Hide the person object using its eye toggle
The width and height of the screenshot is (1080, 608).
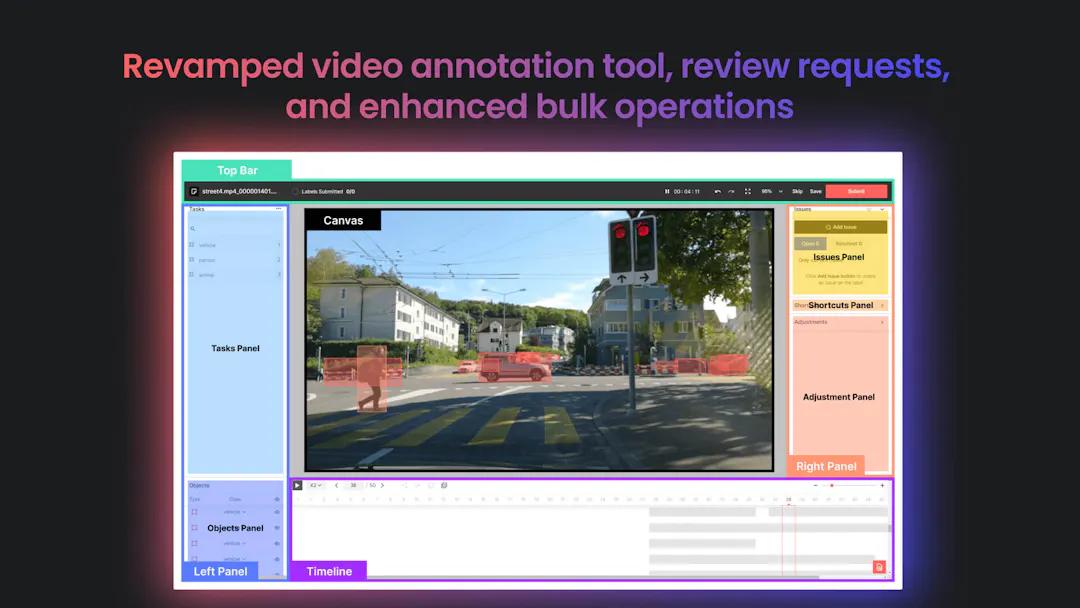(x=276, y=527)
